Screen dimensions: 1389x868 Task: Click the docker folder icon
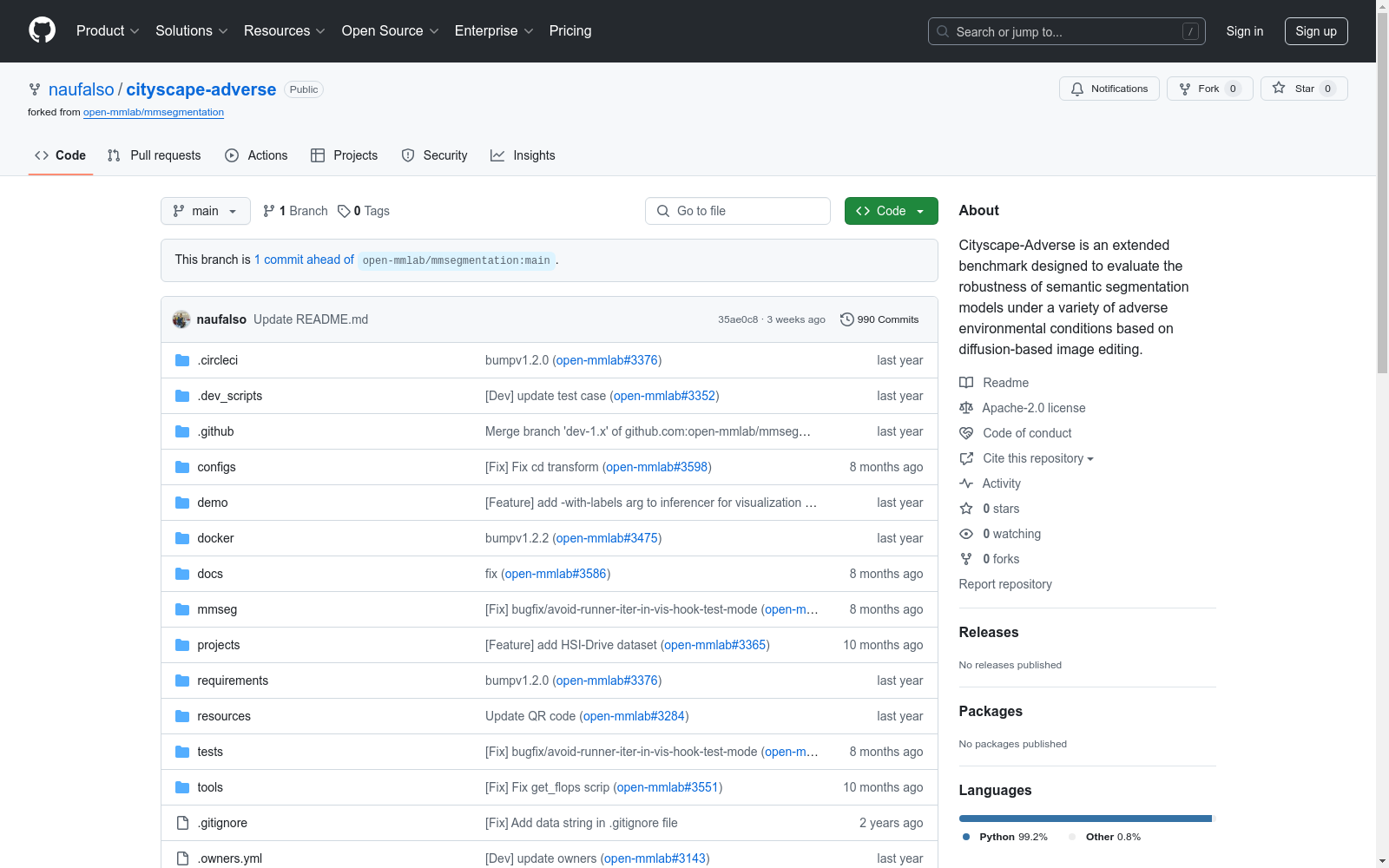[x=182, y=538]
